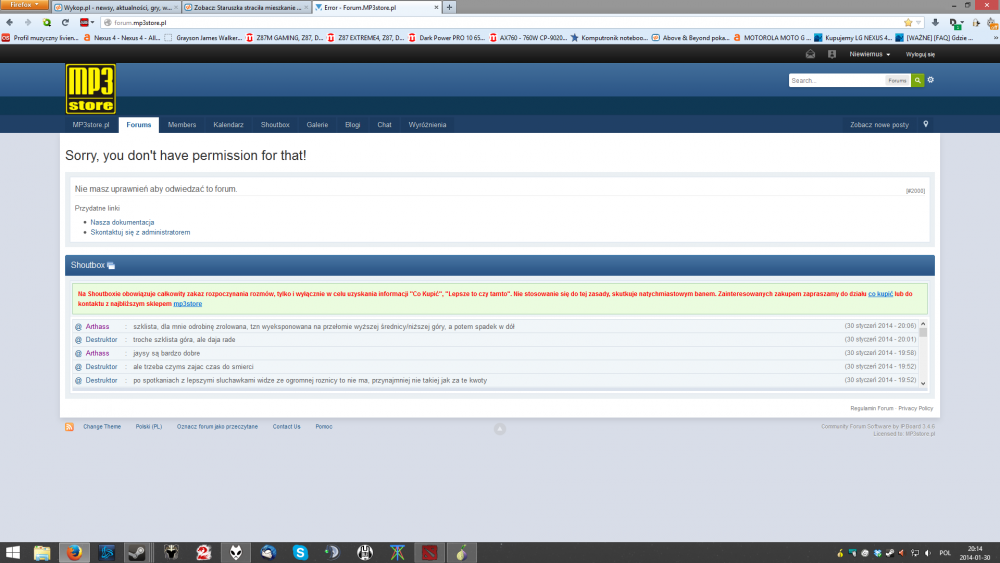1000x563 pixels.
Task: Open the Skontaktuj się z administratorem link
Action: tap(140, 232)
